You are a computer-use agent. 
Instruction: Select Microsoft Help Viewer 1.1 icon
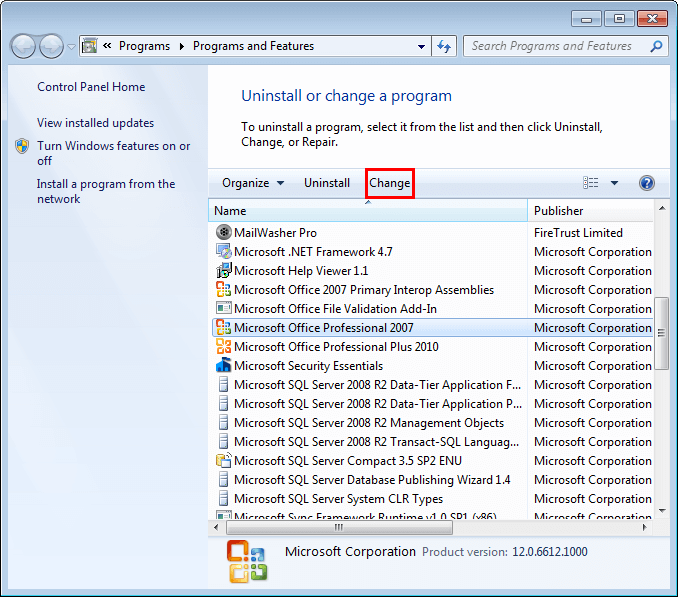[224, 270]
